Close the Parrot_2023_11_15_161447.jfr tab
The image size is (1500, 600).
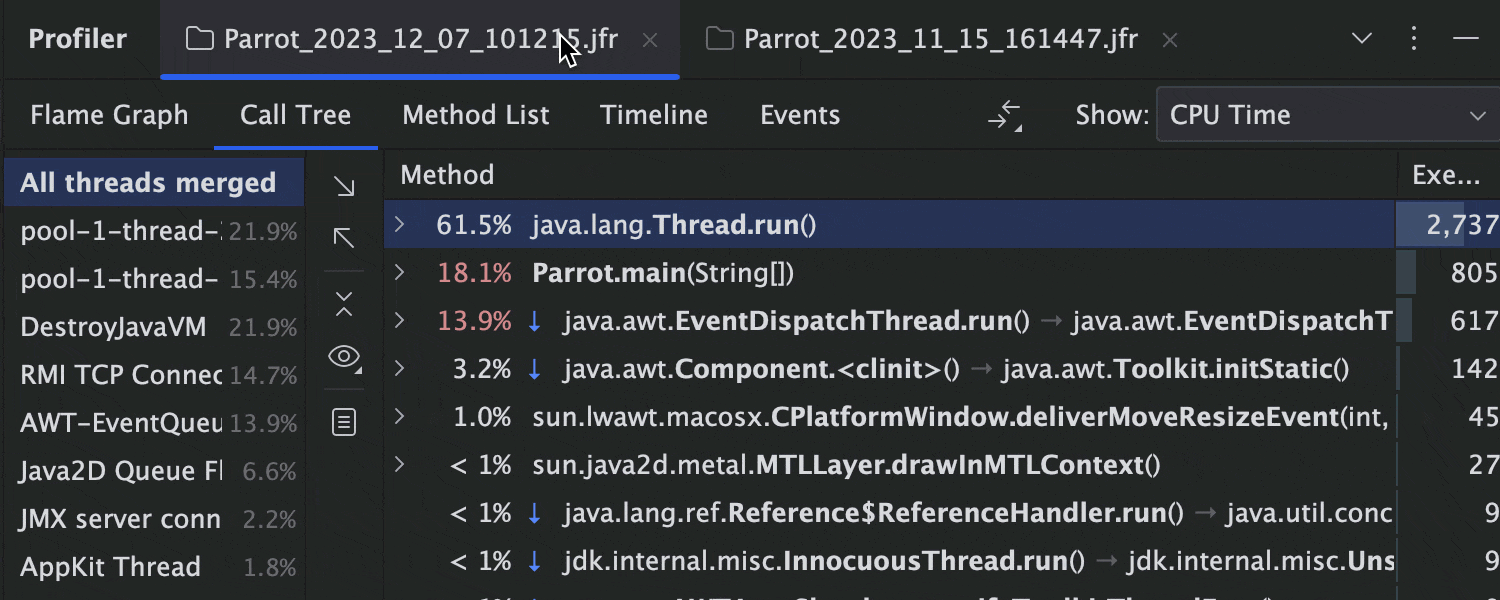click(1170, 40)
